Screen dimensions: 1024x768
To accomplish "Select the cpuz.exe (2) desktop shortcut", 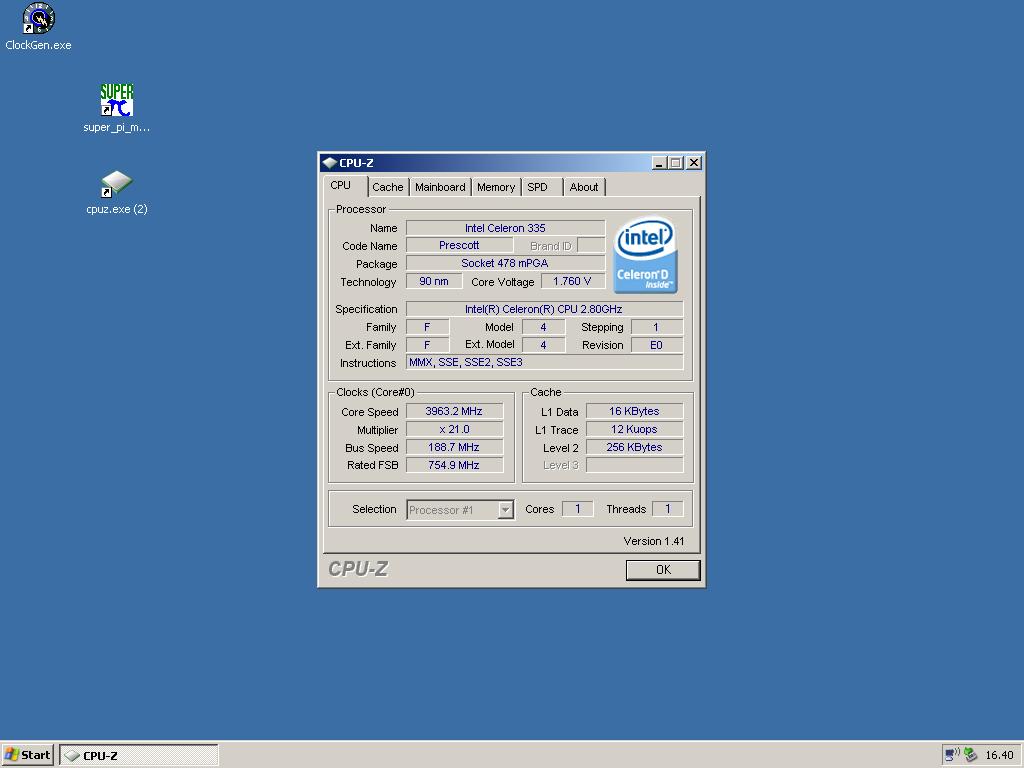I will pos(117,192).
